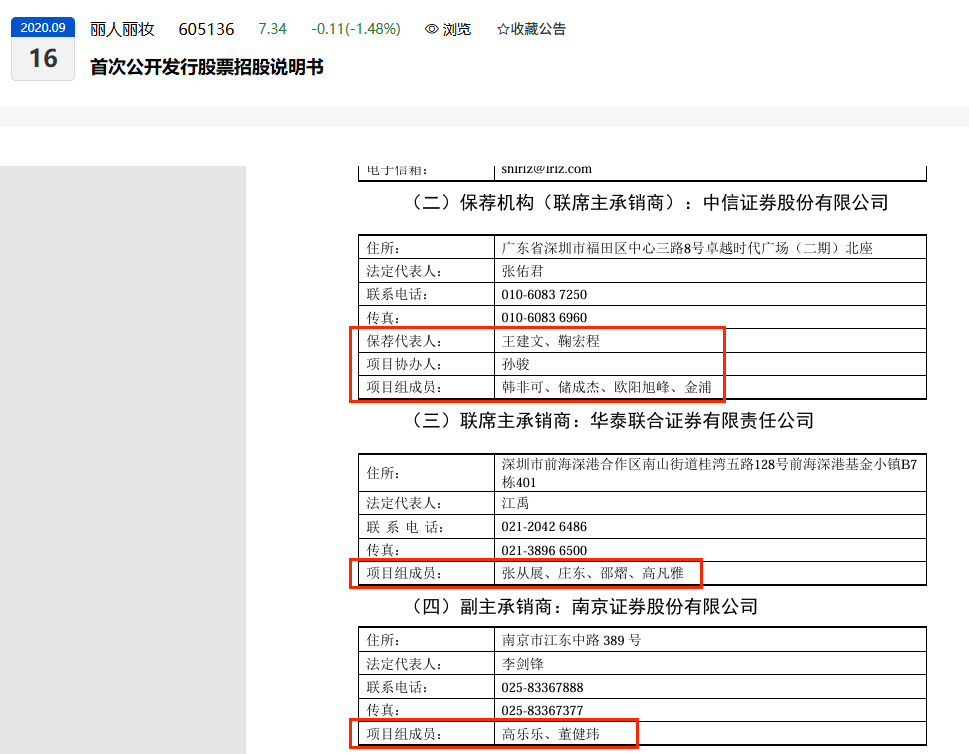Screen dimensions: 969x754
Task: Select phone number 021-2042 6486
Action: [x=544, y=527]
